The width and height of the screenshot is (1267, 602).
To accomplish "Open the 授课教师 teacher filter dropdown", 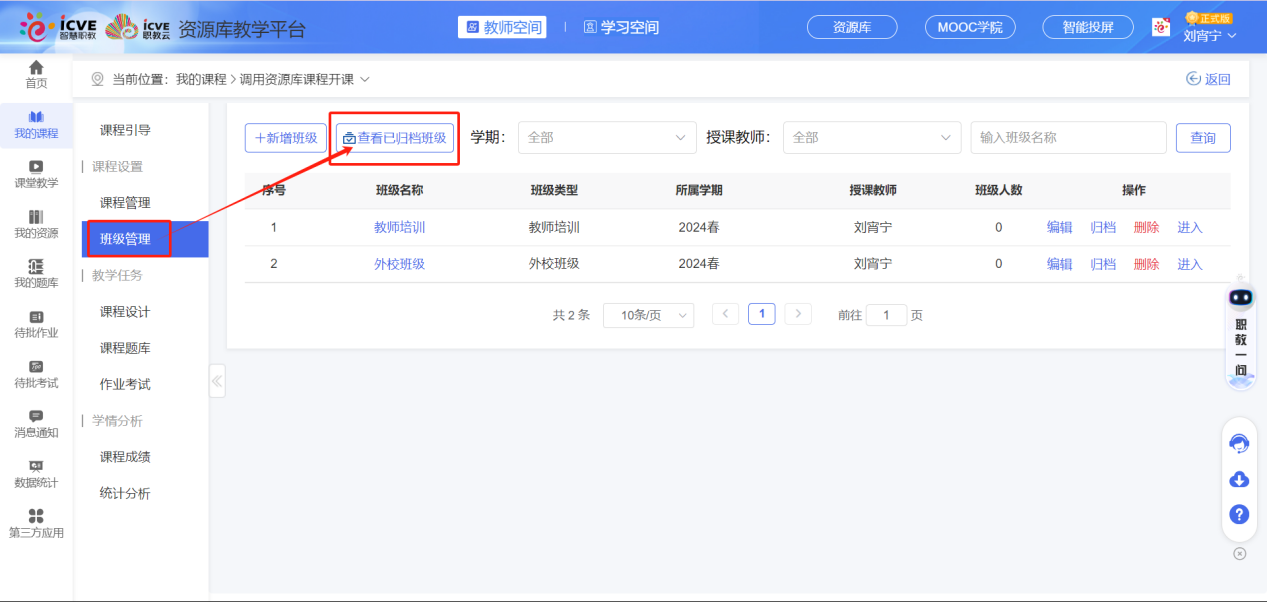I will click(x=871, y=137).
